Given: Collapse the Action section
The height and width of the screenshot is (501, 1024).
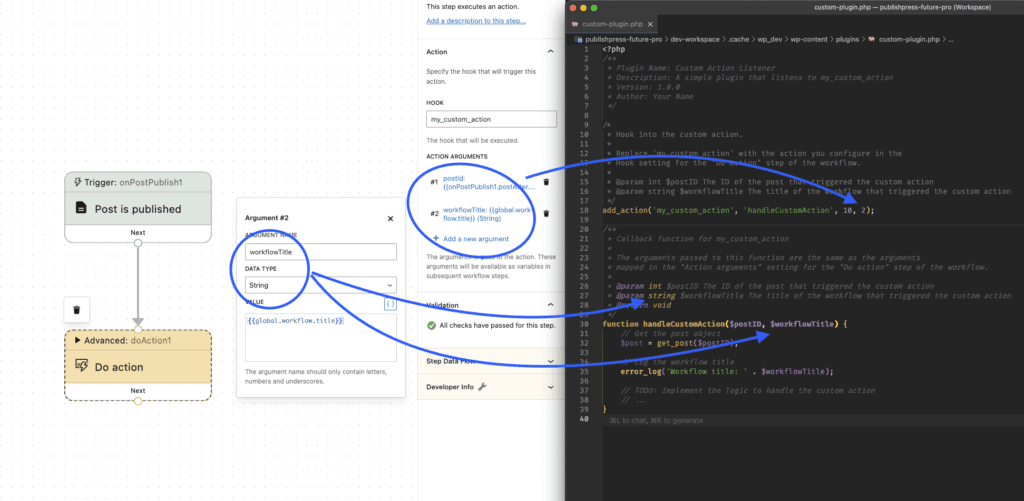Looking at the screenshot, I should pyautogui.click(x=549, y=51).
